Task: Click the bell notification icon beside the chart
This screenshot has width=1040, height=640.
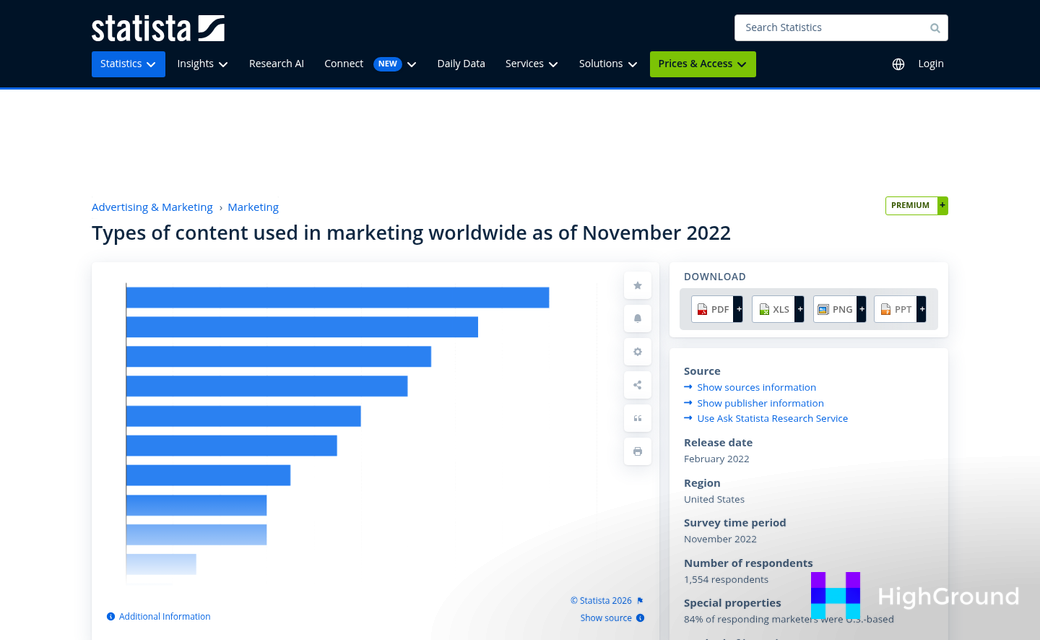Action: [637, 318]
